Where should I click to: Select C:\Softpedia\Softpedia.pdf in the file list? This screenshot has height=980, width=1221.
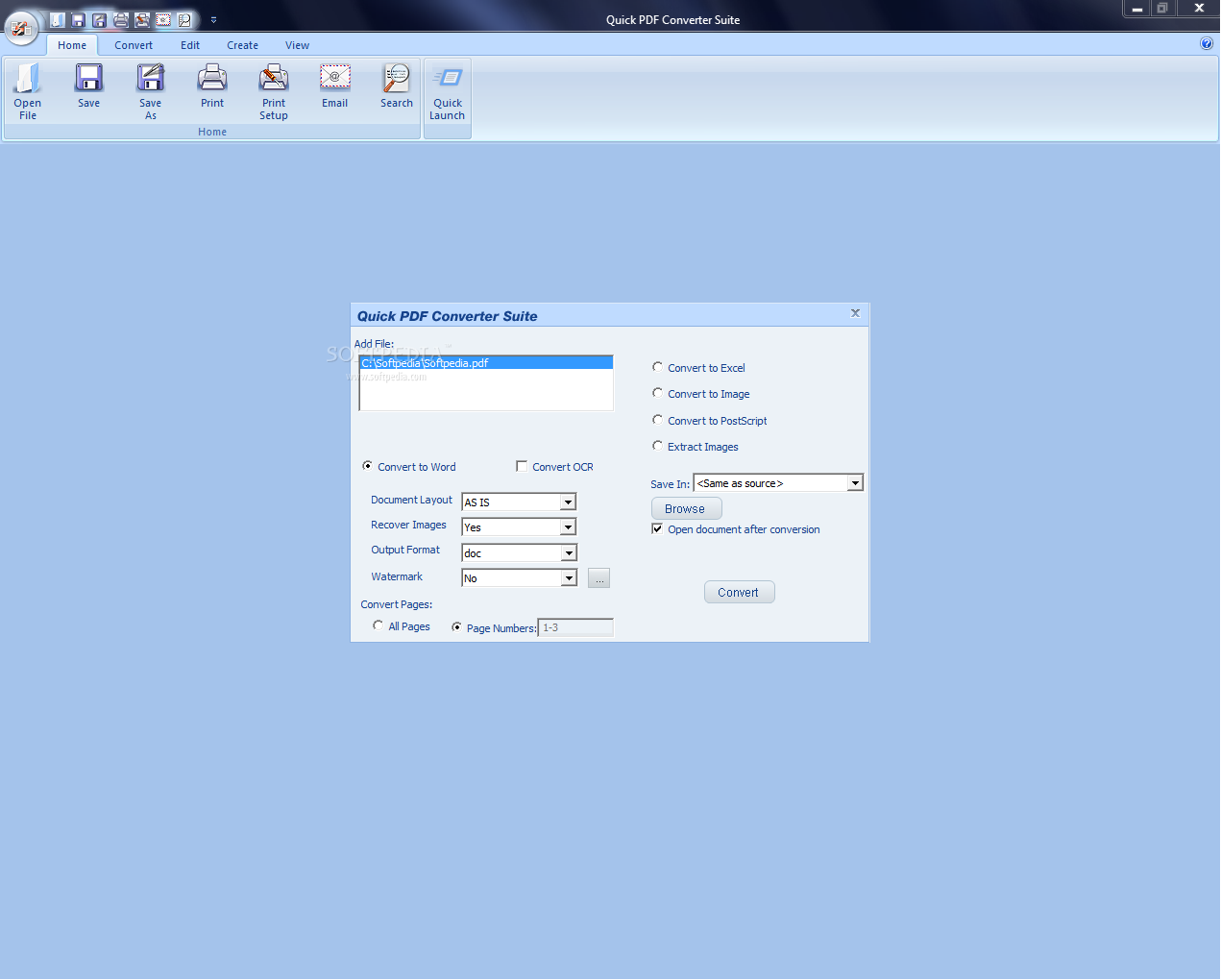(x=486, y=363)
